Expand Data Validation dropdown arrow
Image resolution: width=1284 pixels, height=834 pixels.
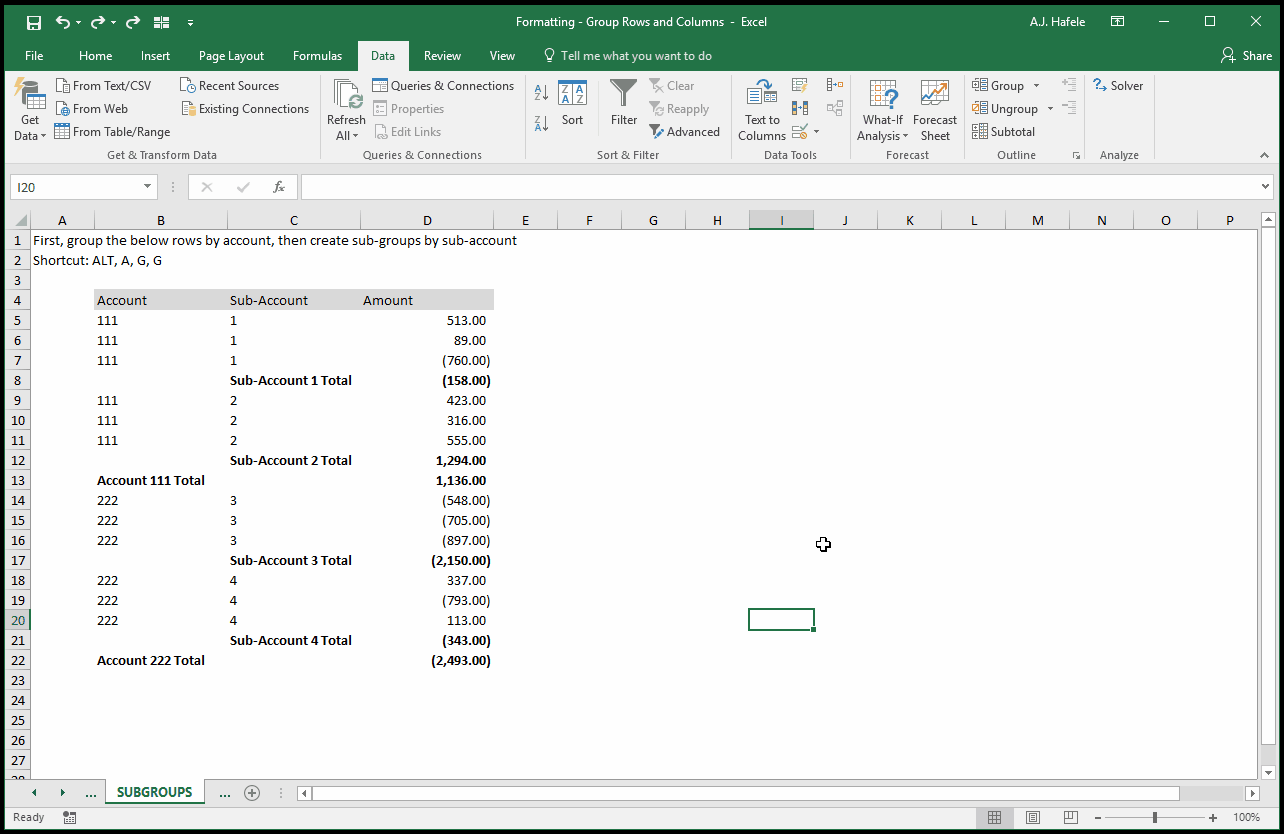(816, 132)
